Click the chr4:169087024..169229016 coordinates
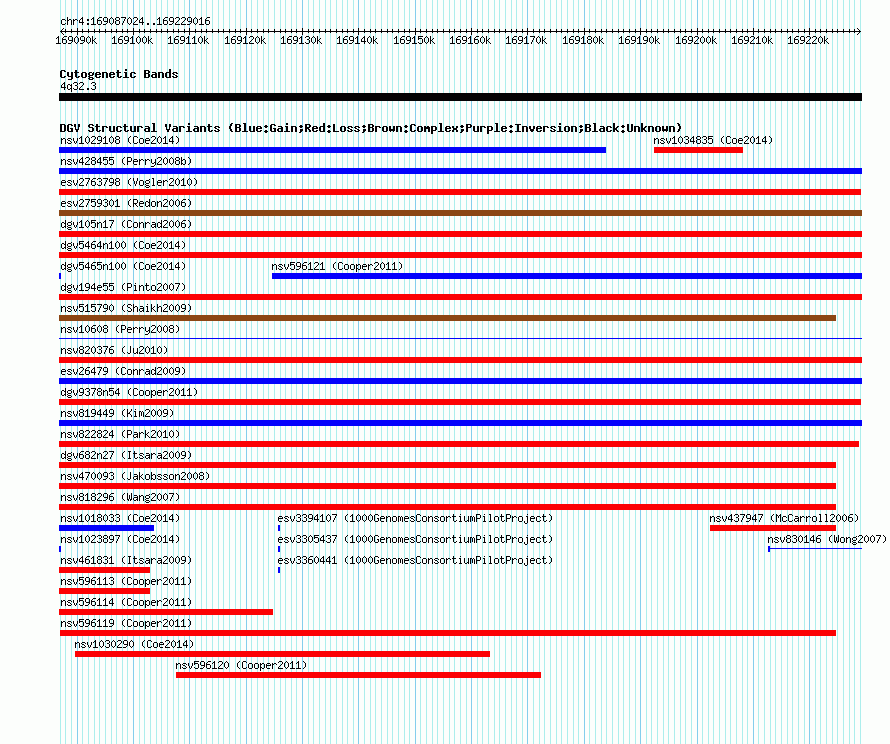This screenshot has height=744, width=890. 135,22
